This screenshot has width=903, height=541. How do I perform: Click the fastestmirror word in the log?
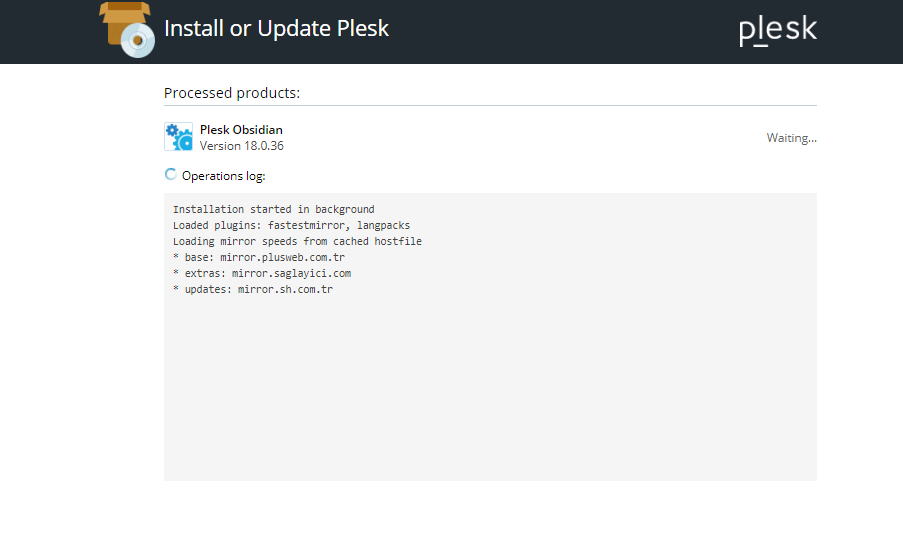point(306,225)
